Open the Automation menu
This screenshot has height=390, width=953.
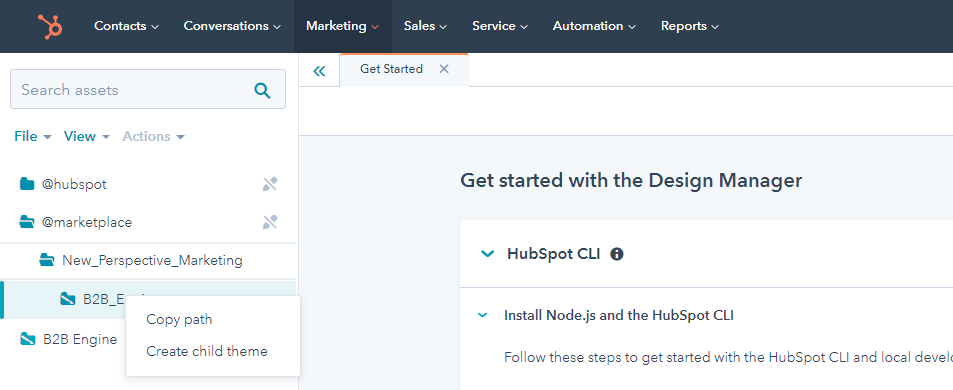click(x=594, y=26)
